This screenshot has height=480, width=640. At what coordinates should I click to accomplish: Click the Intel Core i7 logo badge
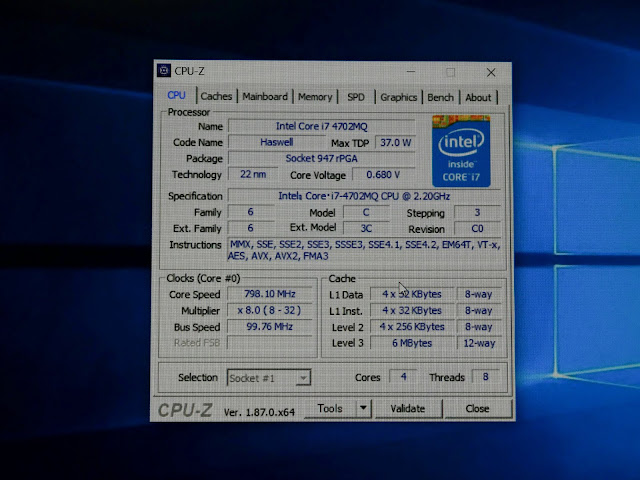click(x=461, y=151)
